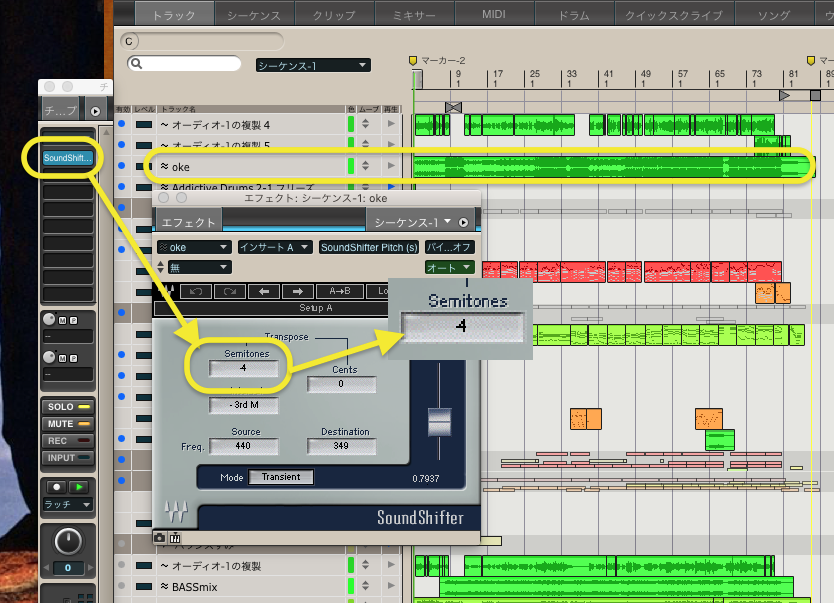
Task: Click the move handle of the oke track
Action: 365,166
